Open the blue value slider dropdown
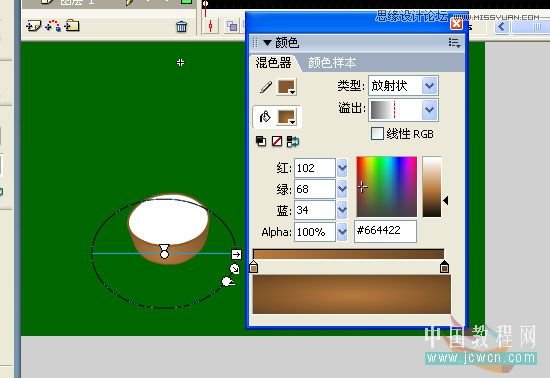The width and height of the screenshot is (550, 378). click(342, 210)
